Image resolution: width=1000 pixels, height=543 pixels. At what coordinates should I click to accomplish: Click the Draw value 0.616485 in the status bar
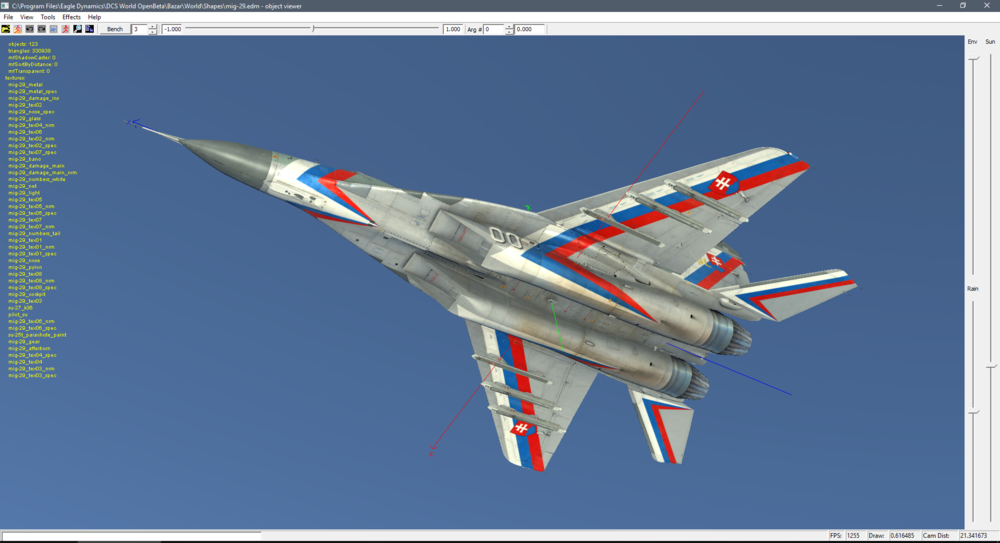(902, 535)
